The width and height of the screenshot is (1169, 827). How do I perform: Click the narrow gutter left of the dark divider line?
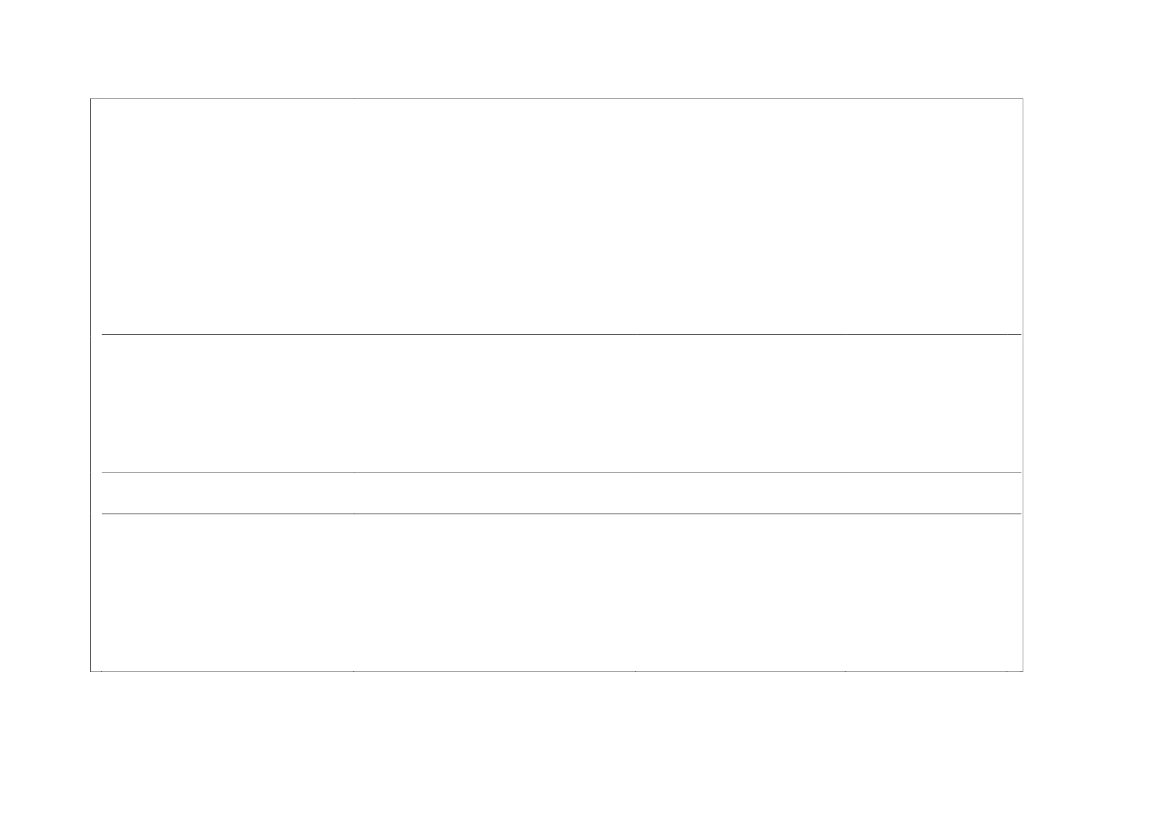pyautogui.click(x=96, y=334)
